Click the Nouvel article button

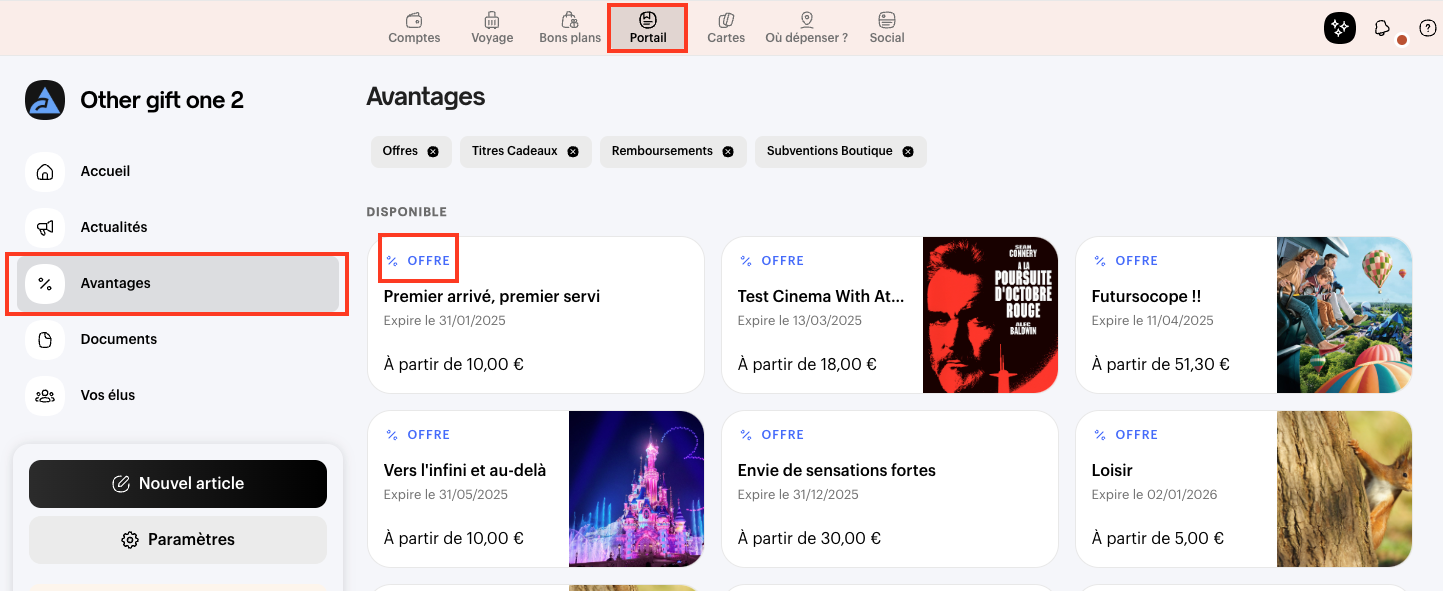[x=178, y=484]
